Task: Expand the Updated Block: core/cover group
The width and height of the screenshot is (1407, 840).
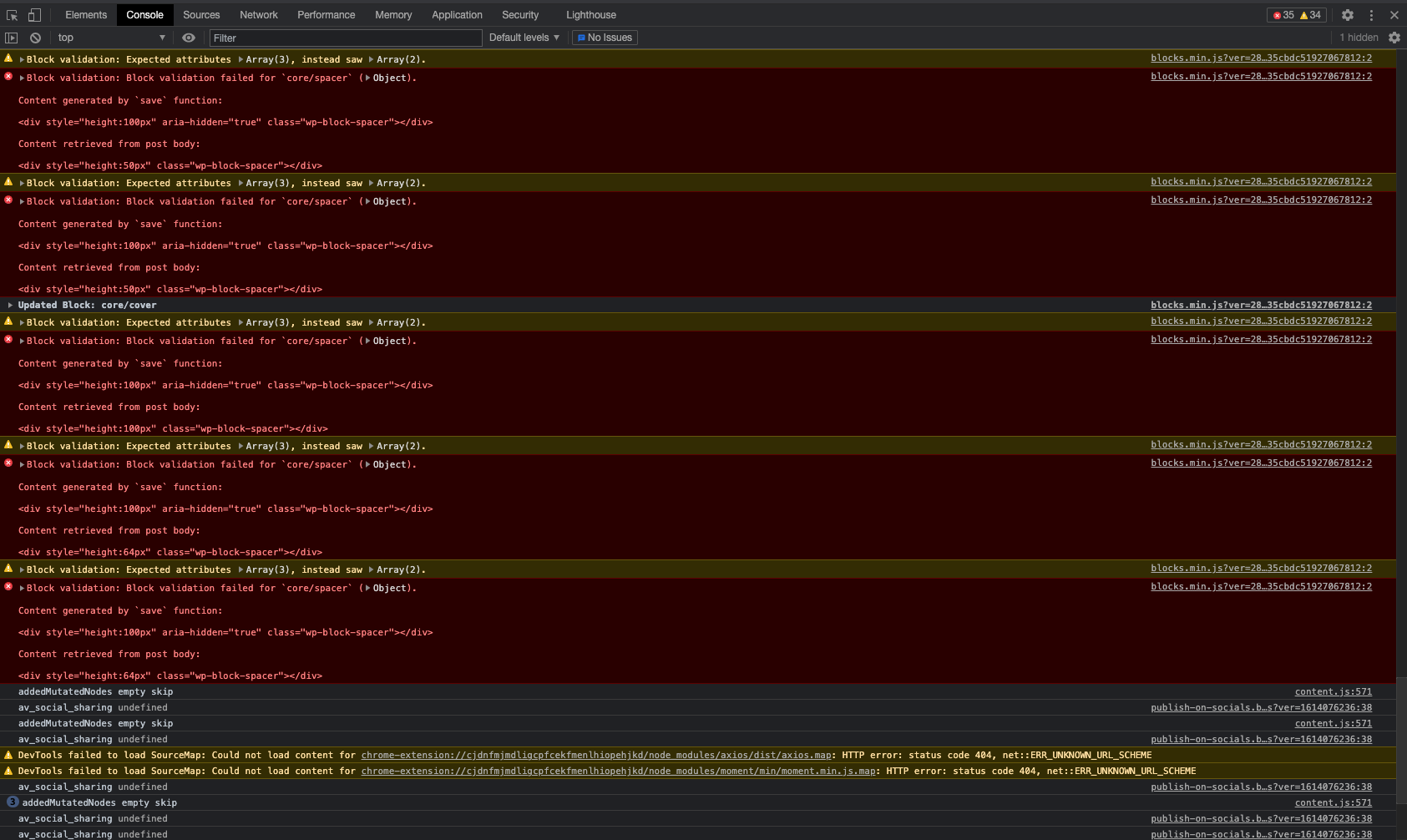Action: coord(10,306)
